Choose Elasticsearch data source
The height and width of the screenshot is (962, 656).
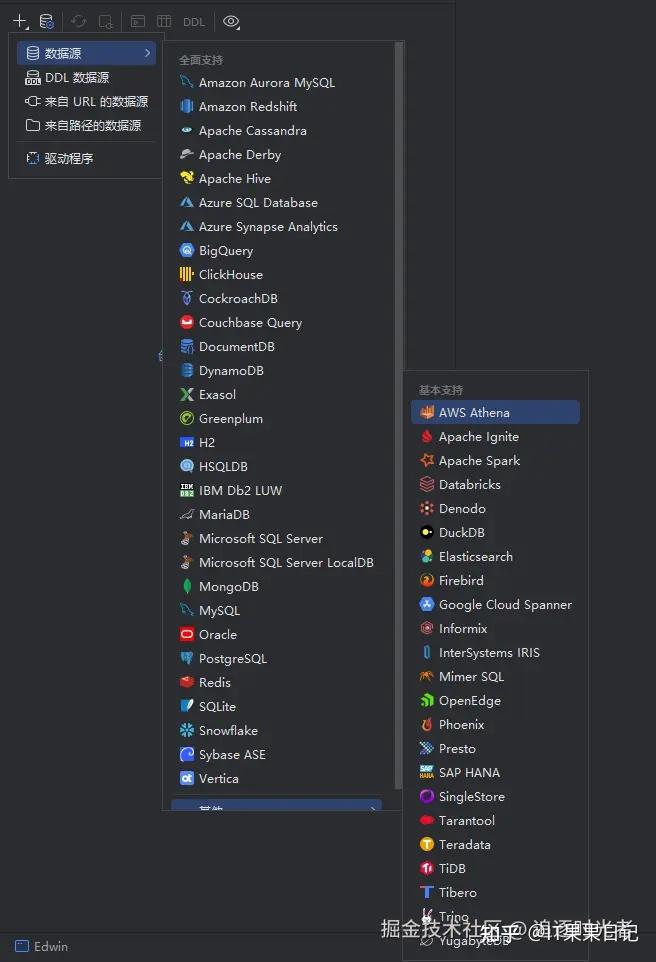[x=495, y=556]
